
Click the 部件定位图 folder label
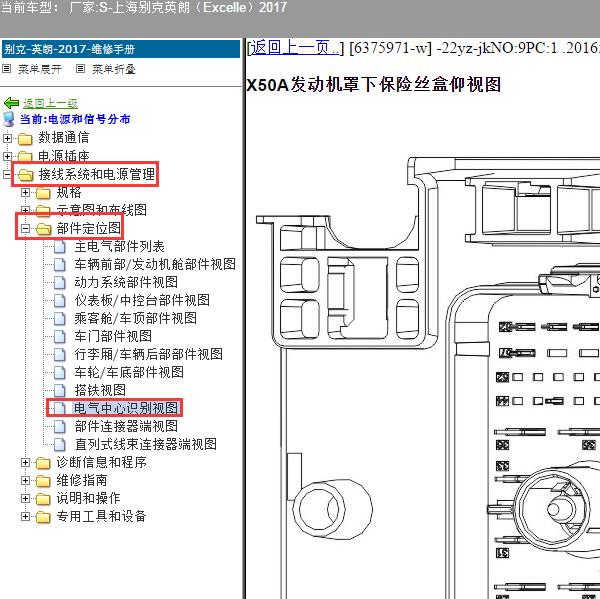point(88,229)
